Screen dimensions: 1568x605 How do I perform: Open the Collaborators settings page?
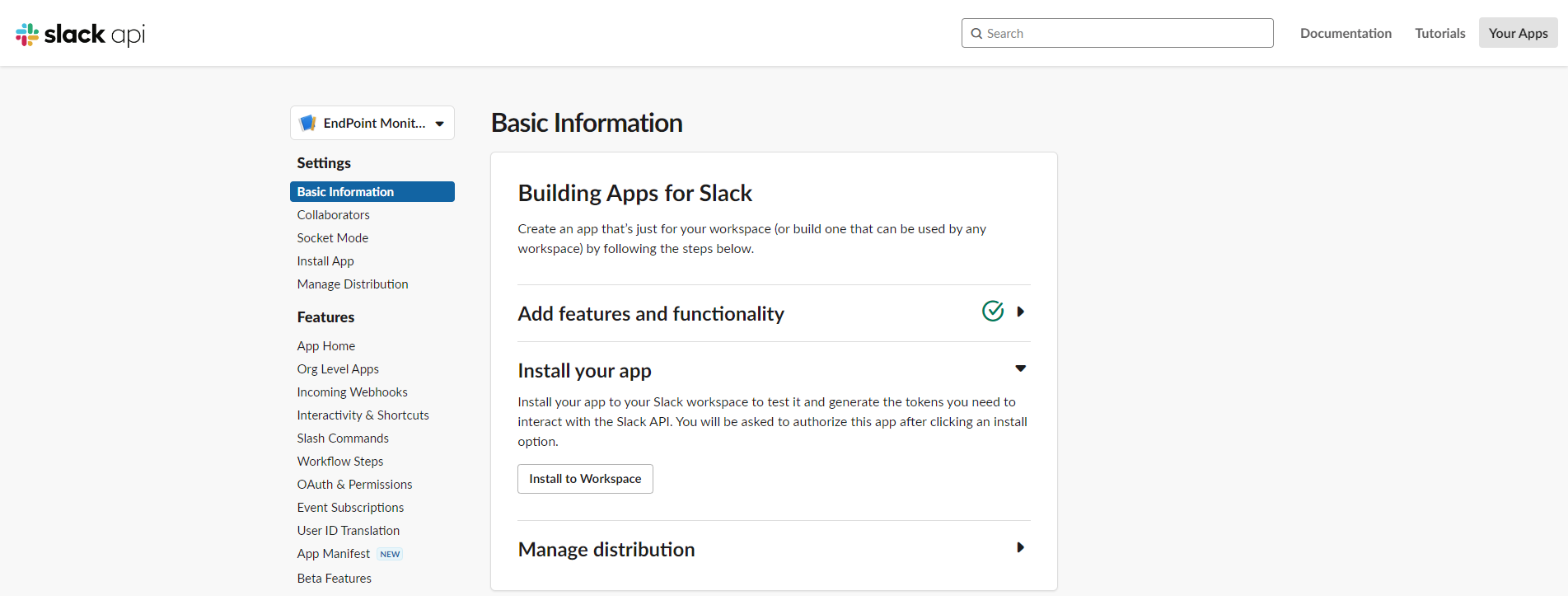[x=334, y=214]
